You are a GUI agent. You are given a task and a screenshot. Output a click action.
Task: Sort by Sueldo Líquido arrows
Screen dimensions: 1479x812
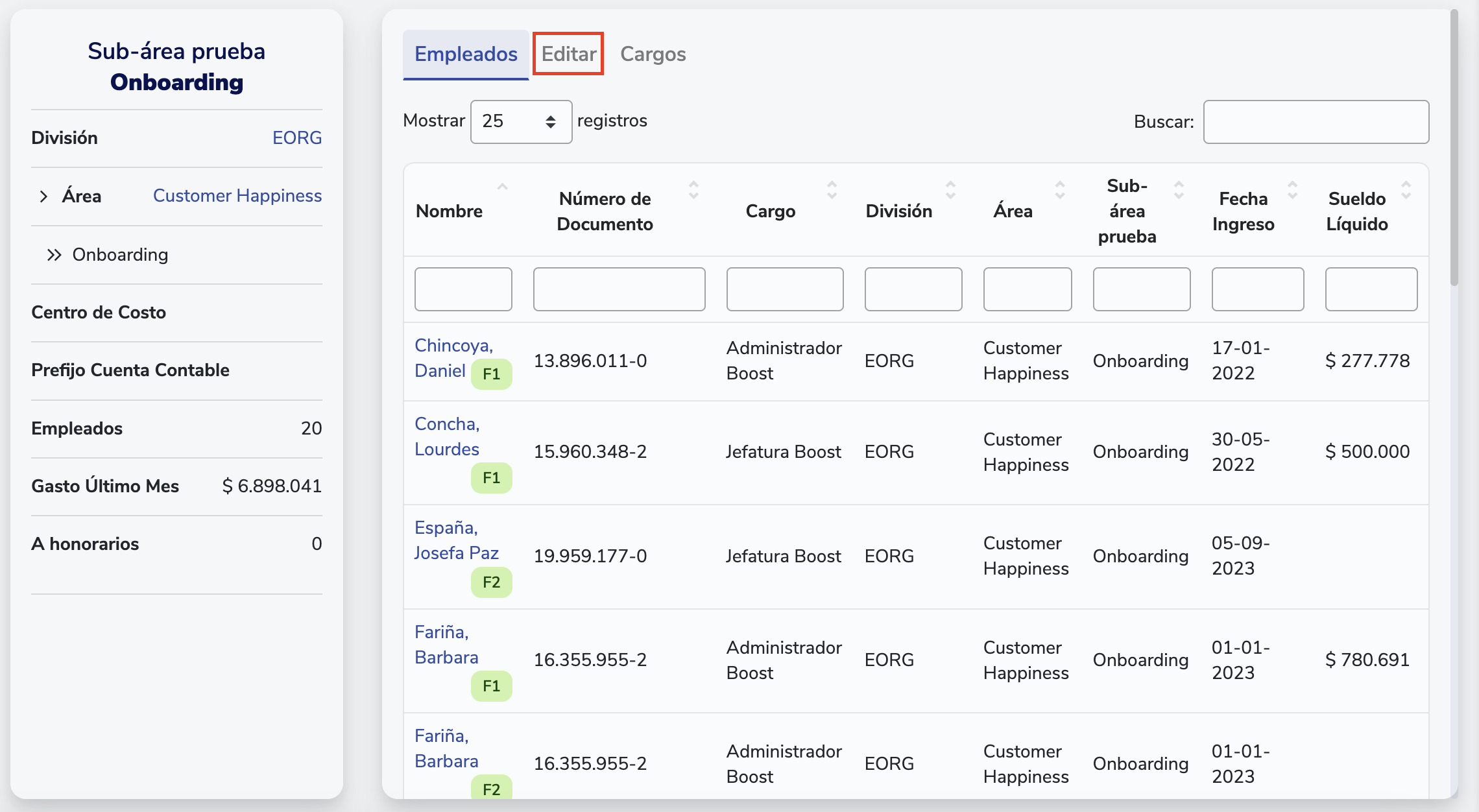pyautogui.click(x=1406, y=190)
